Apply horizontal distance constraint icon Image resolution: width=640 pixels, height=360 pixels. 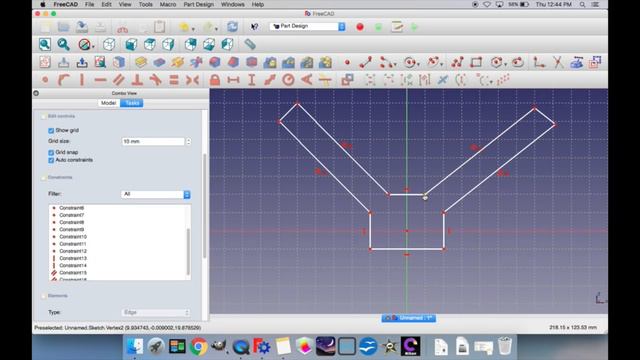tap(233, 80)
